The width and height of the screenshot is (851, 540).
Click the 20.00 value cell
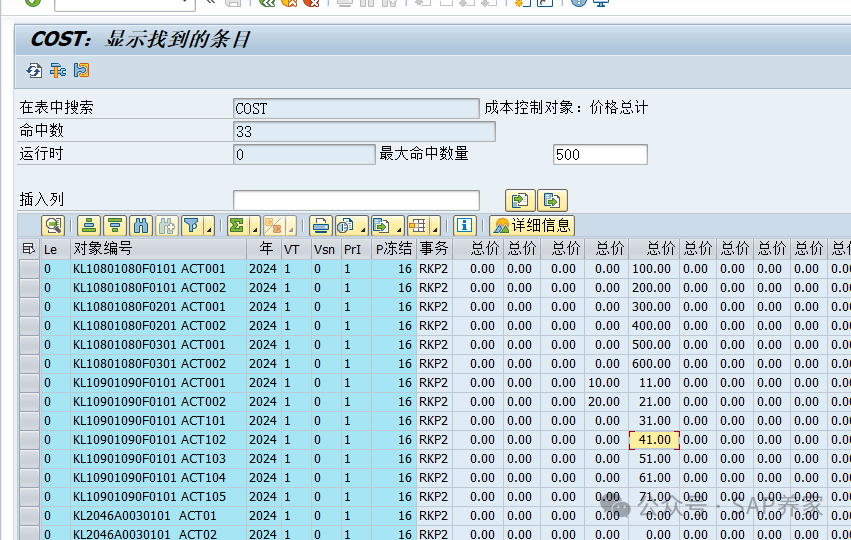[x=604, y=402]
